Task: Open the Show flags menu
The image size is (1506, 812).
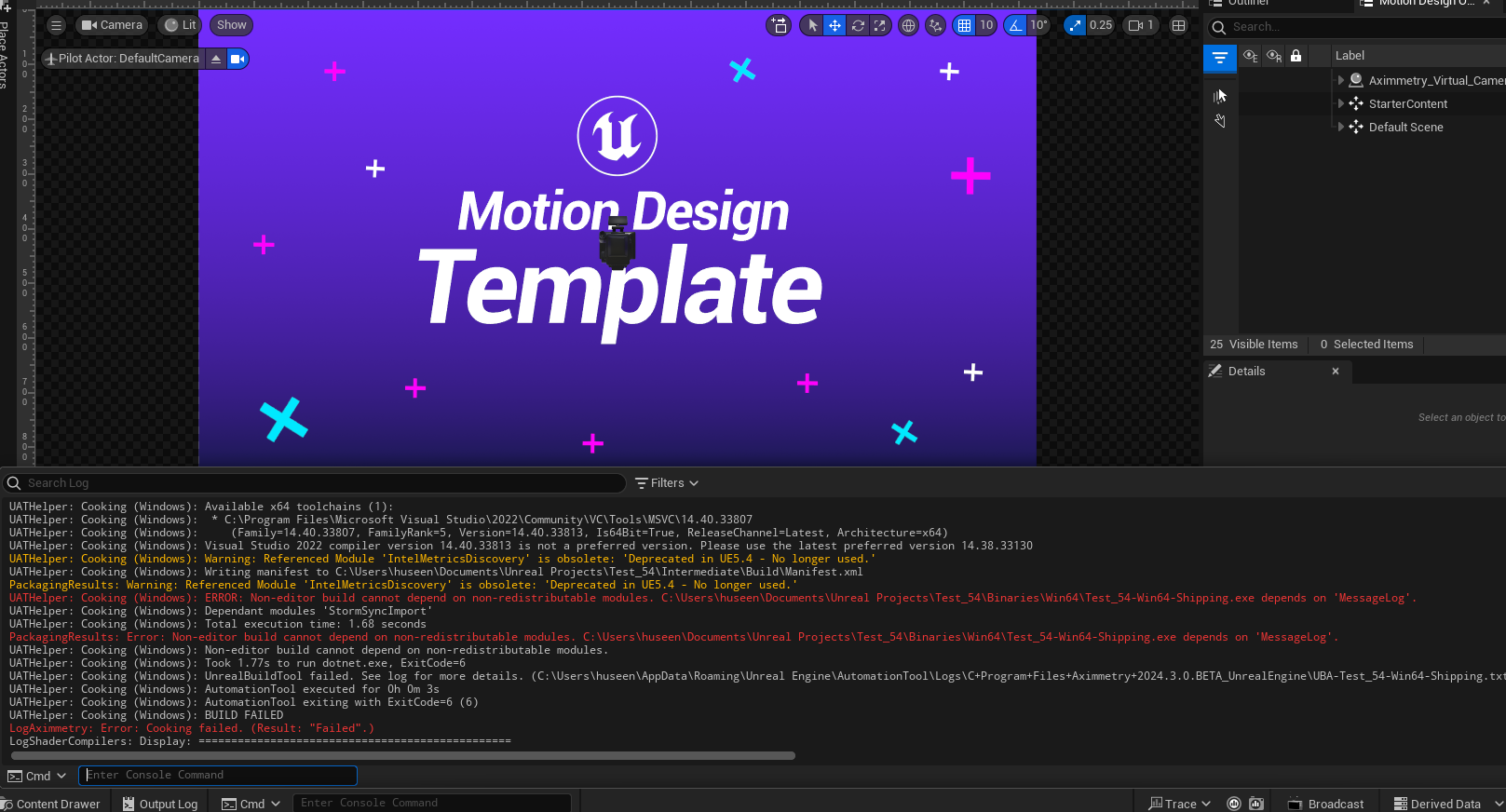Action: tap(231, 25)
